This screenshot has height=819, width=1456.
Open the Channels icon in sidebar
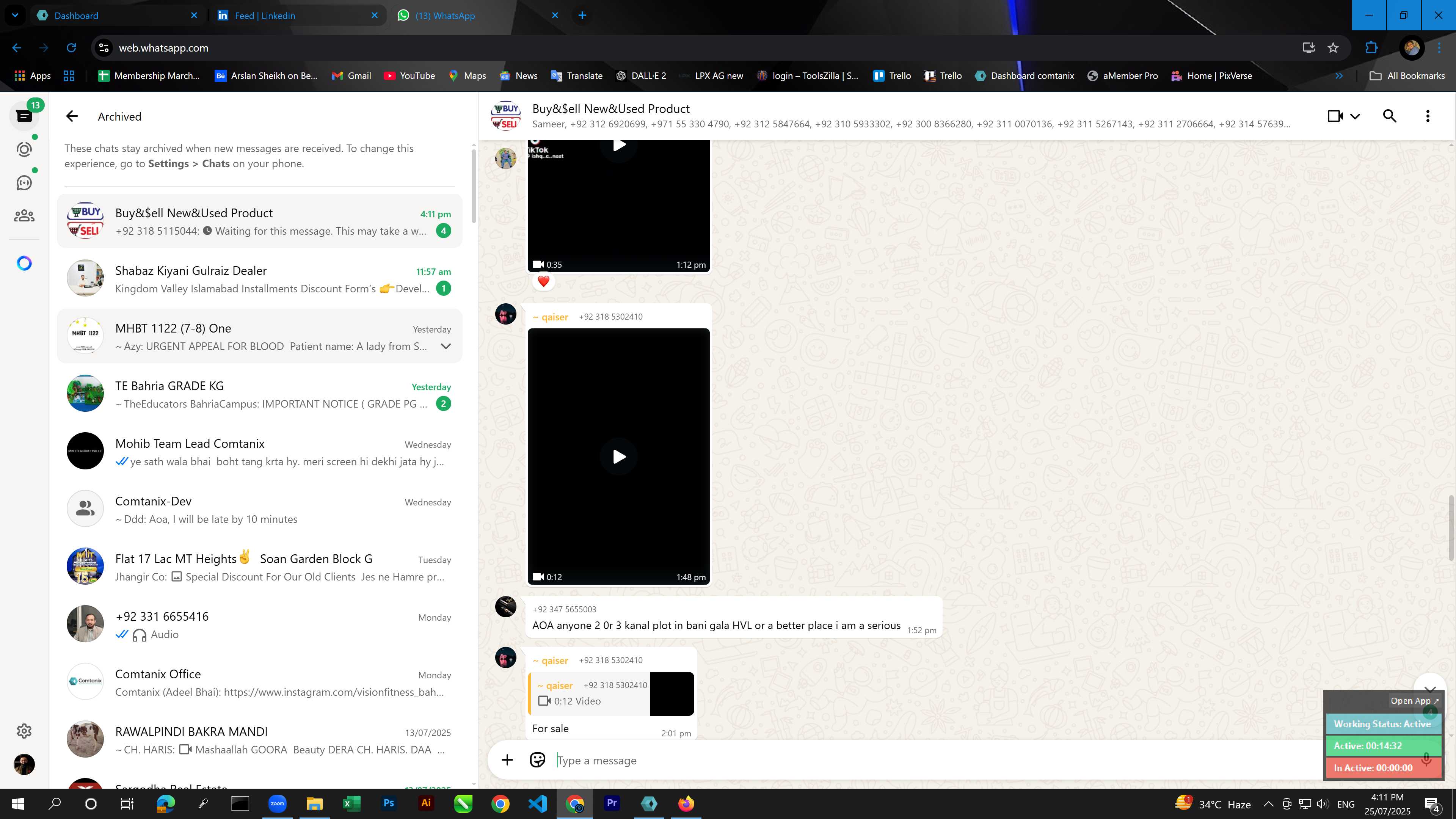coord(24,182)
